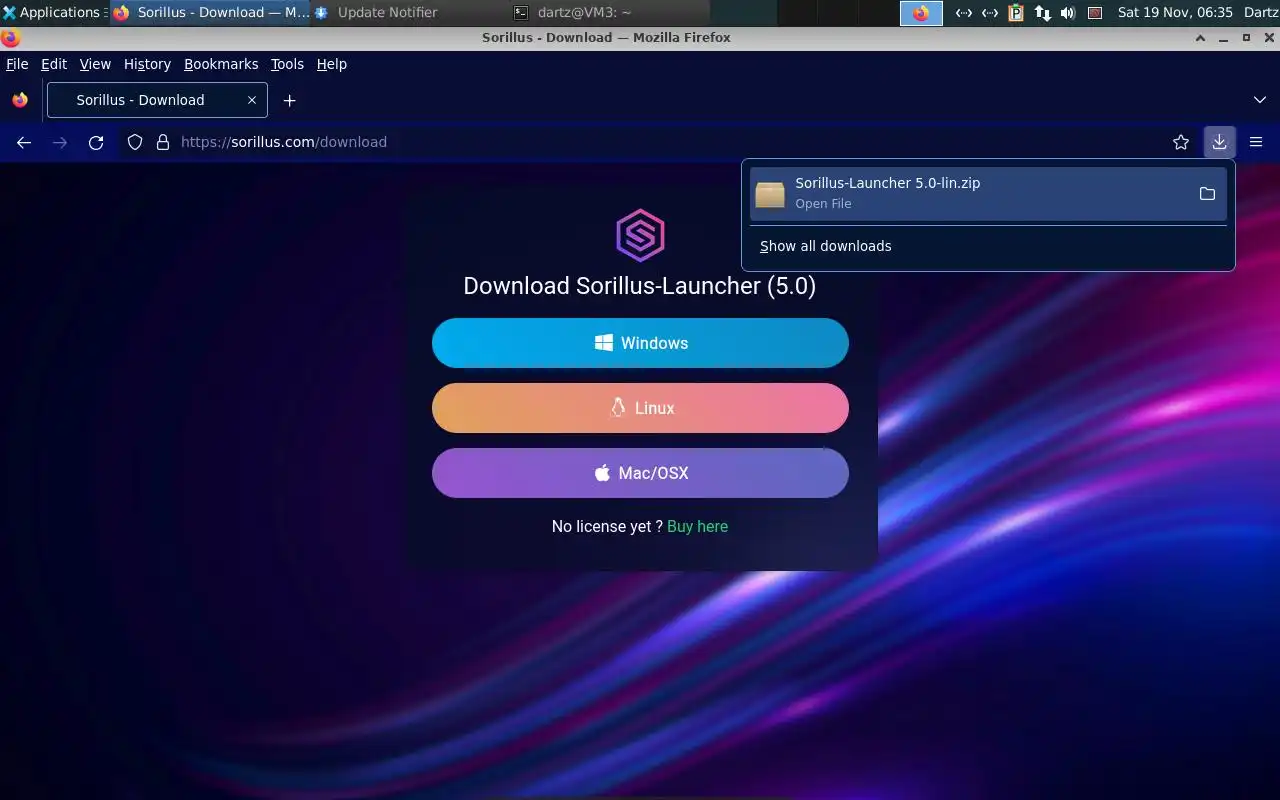Toggle the downloads toolbar button
Screen dimensions: 1280x800
coord(1219,142)
